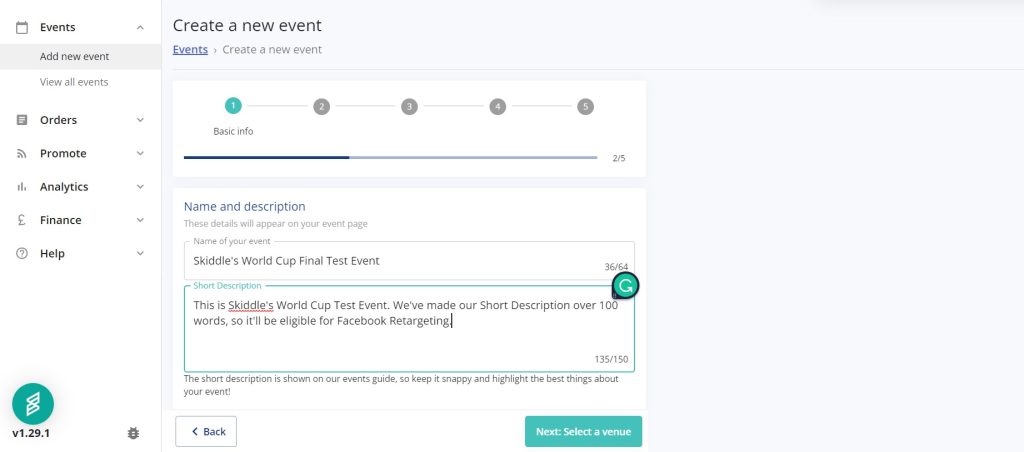Click the green Grammarly icon
1024x452 pixels.
[625, 286]
